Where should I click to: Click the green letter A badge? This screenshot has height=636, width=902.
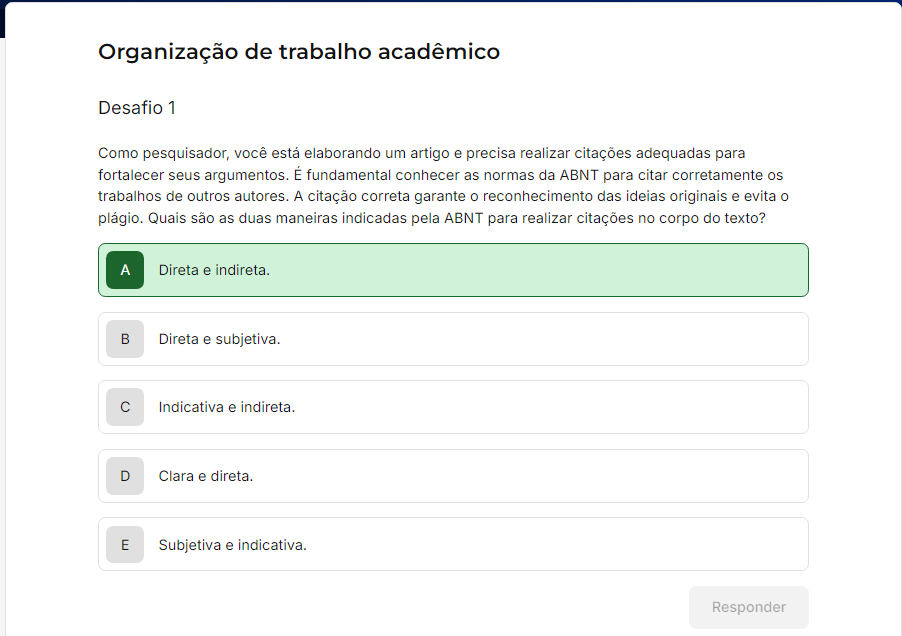(125, 270)
